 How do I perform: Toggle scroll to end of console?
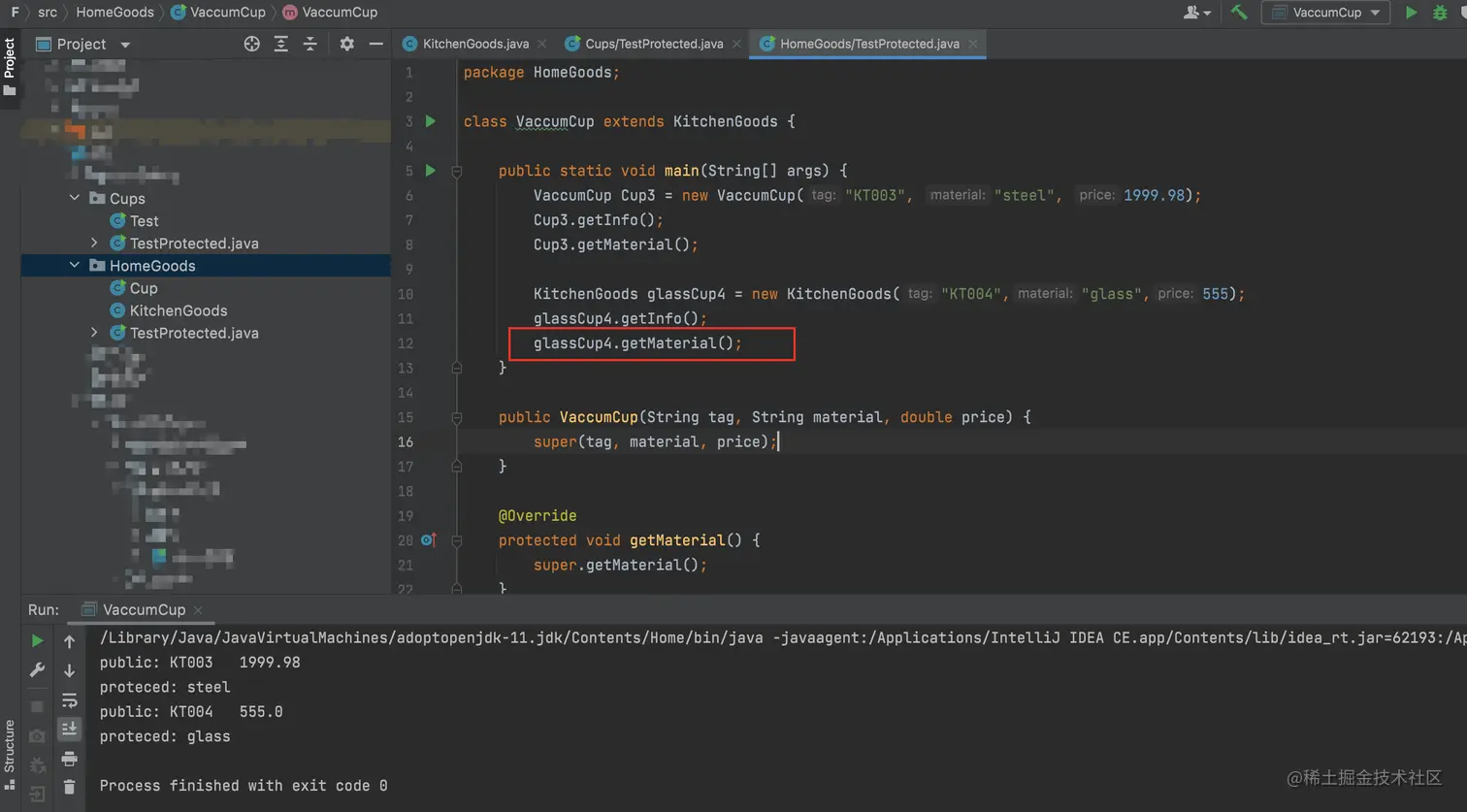tap(69, 729)
